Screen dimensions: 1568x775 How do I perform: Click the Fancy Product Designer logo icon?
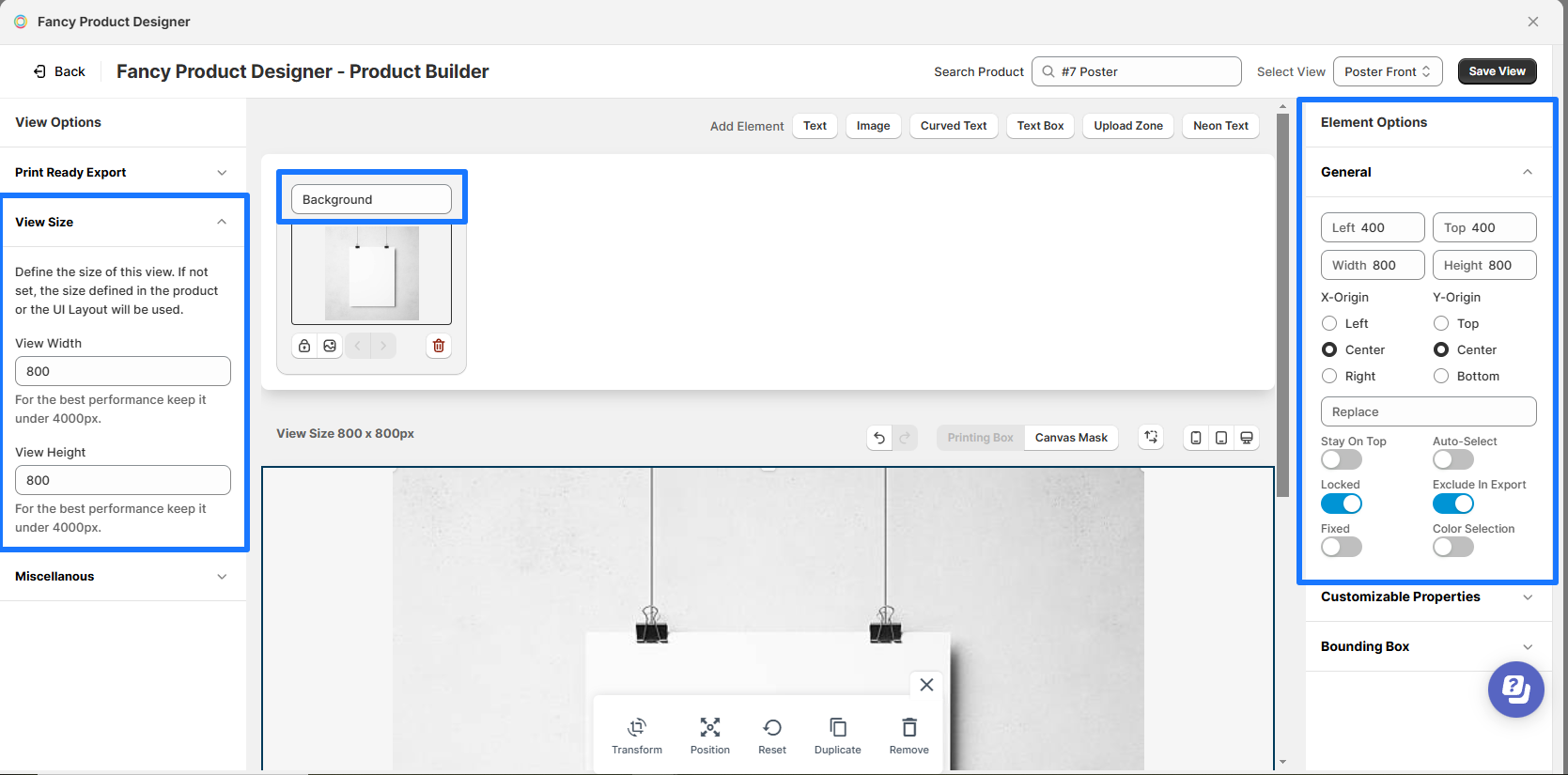pos(21,22)
